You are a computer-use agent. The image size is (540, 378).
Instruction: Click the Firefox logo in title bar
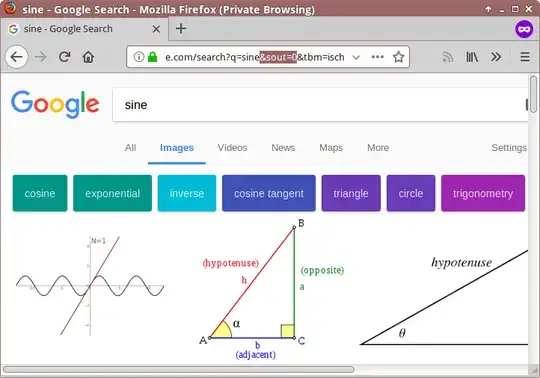tap(10, 8)
